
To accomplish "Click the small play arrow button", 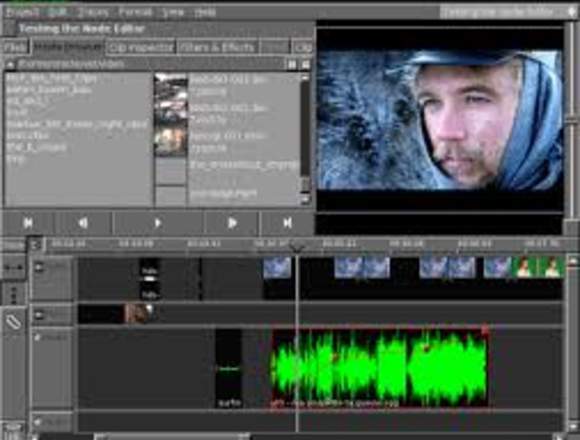I will (x=158, y=223).
